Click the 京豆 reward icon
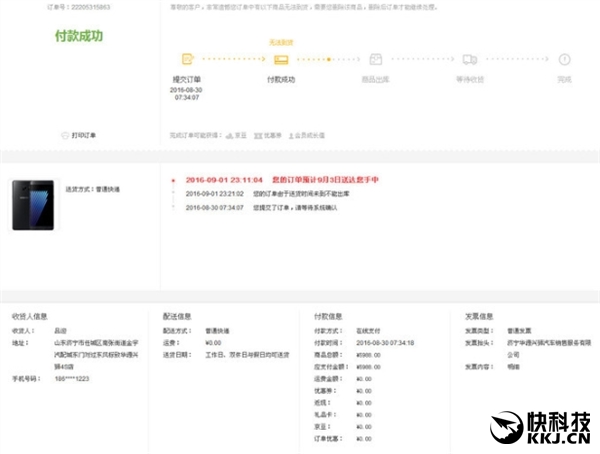Viewport: 600px width, 454px height. tap(229, 133)
